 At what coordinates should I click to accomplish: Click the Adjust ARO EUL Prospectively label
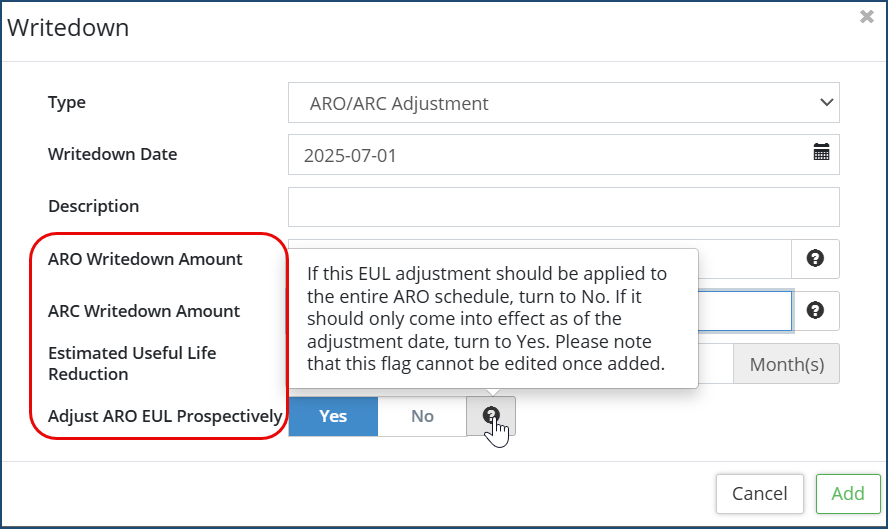coord(165,416)
